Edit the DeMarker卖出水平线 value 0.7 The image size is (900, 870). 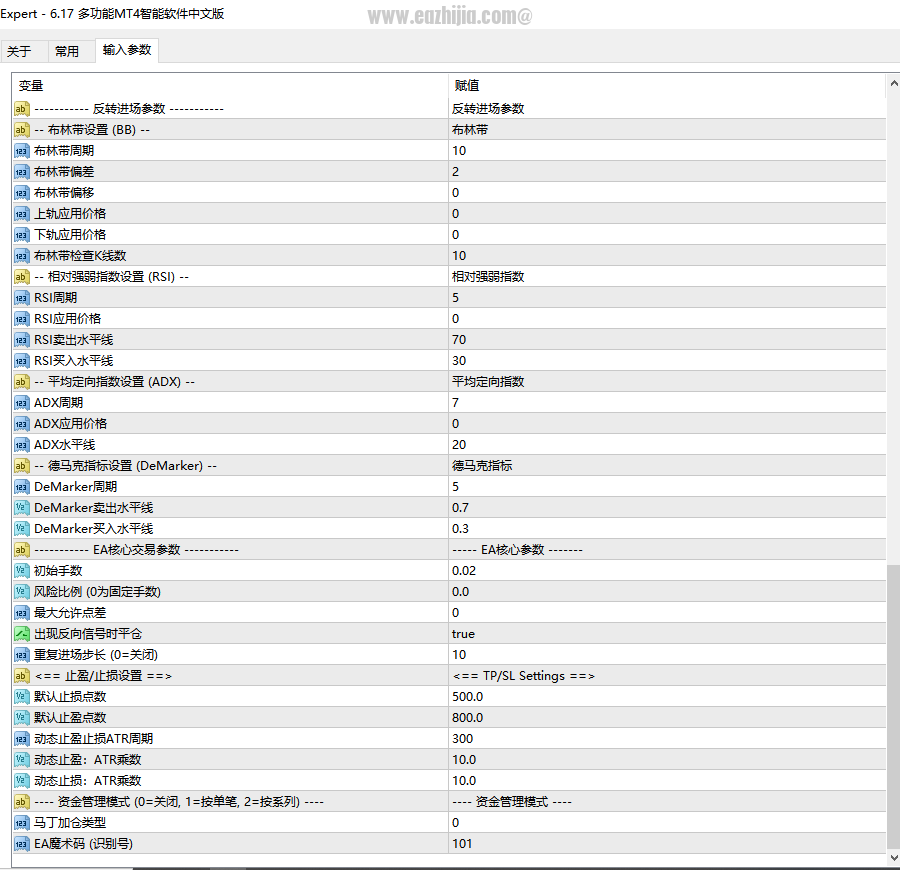click(x=667, y=508)
